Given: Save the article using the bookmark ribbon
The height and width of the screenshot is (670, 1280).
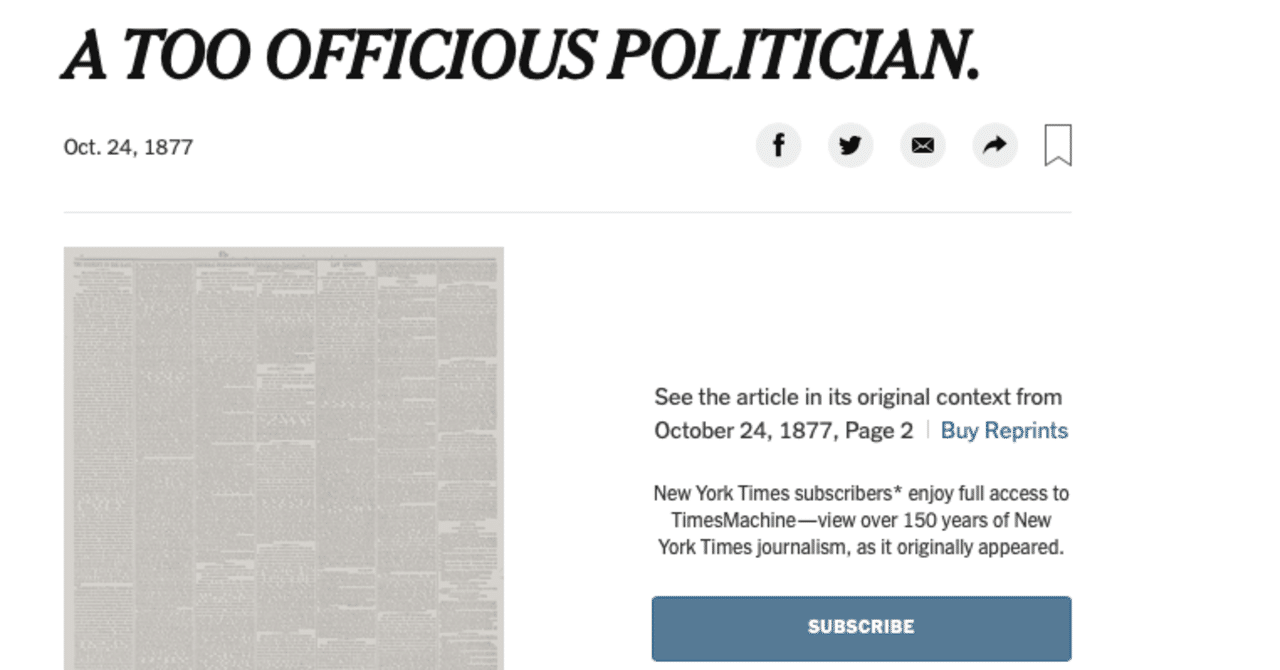Looking at the screenshot, I should 1060,145.
